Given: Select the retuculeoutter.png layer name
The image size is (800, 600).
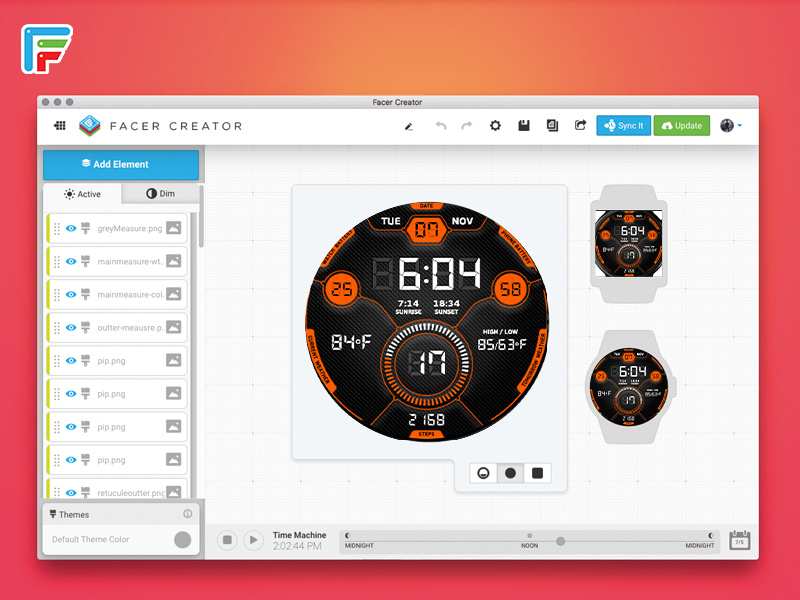Looking at the screenshot, I should [x=131, y=493].
